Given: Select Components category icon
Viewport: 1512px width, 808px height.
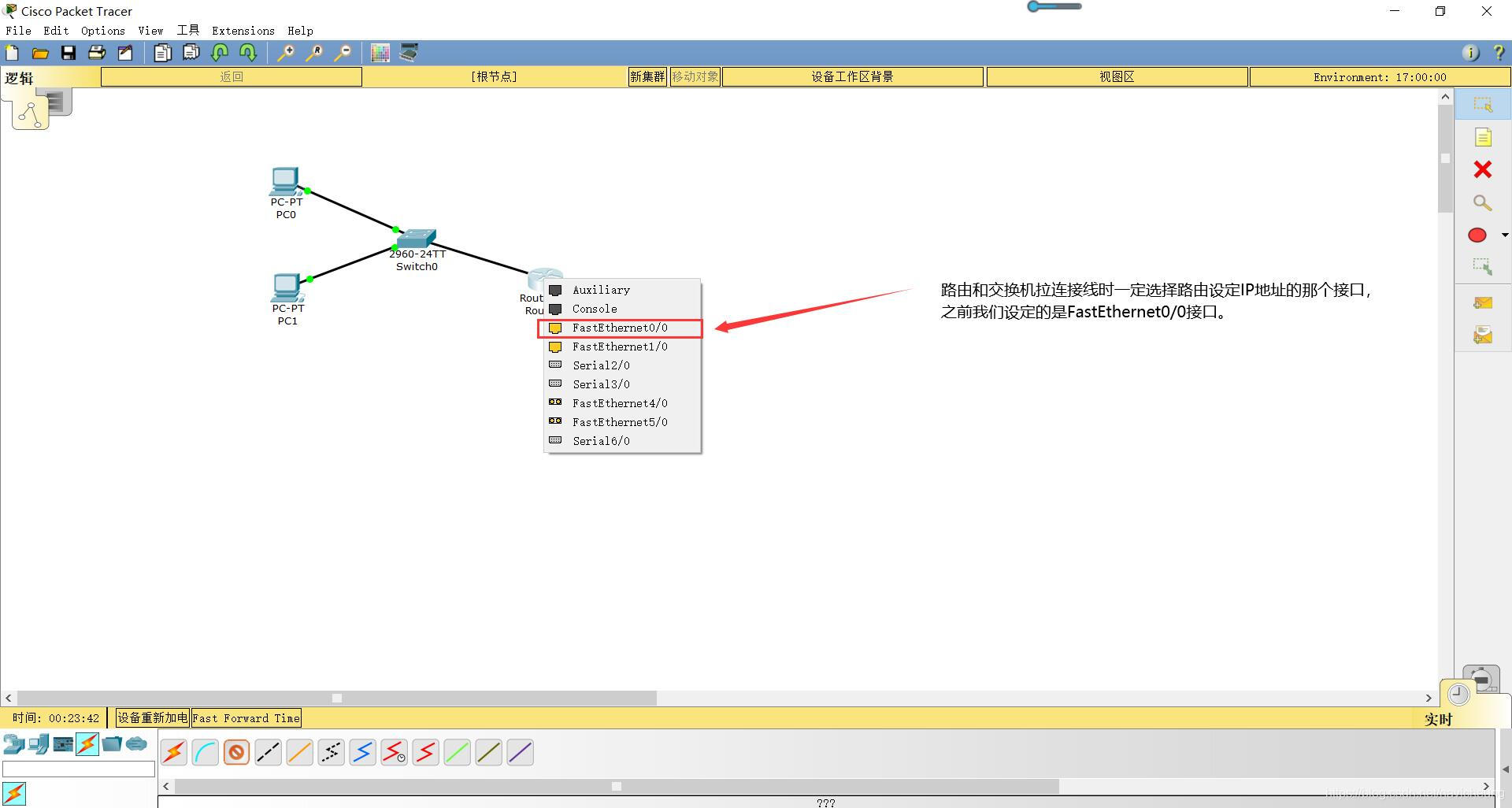Looking at the screenshot, I should (x=63, y=743).
